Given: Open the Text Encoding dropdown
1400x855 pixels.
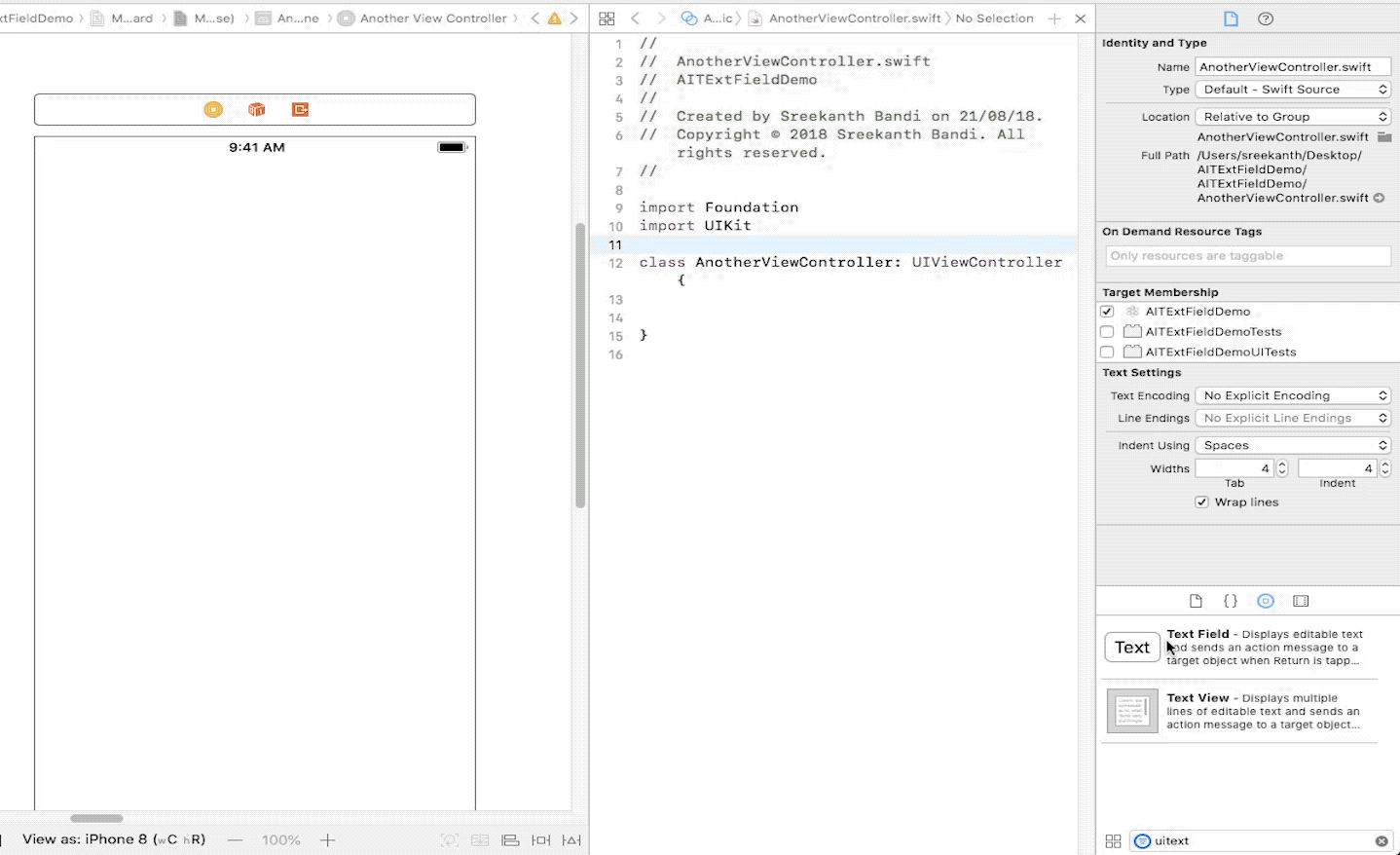Looking at the screenshot, I should (x=1292, y=395).
